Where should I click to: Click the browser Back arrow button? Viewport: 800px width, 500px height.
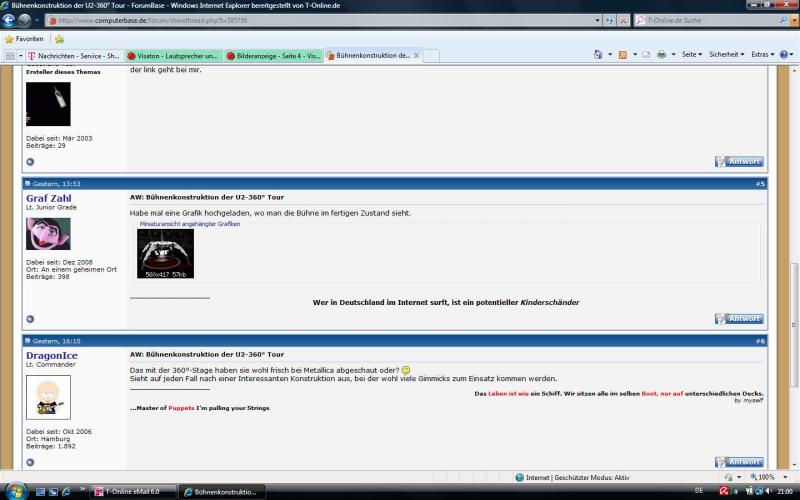9,20
